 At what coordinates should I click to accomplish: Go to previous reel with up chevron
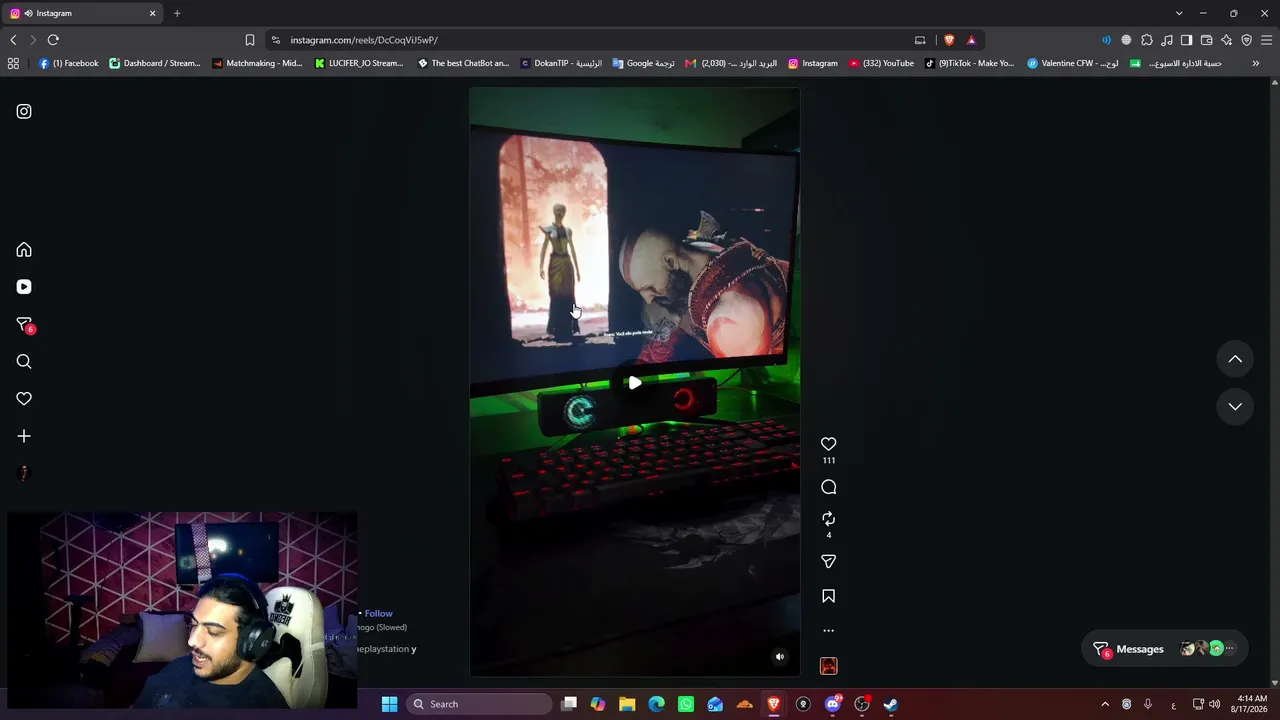pos(1235,359)
